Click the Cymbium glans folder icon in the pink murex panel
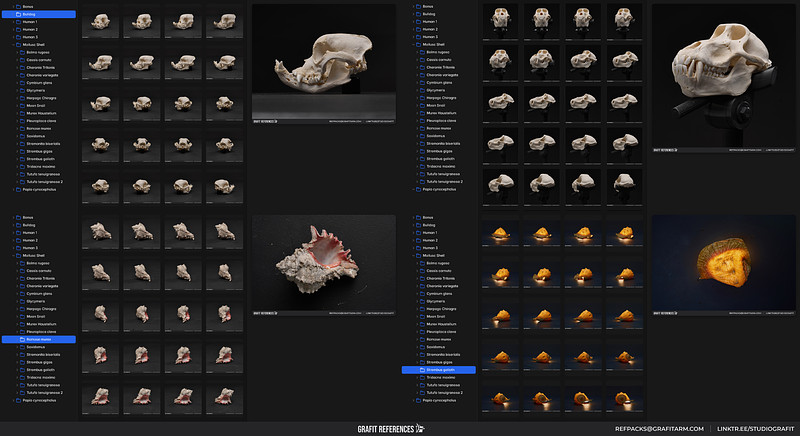The height and width of the screenshot is (436, 800). (x=22, y=294)
